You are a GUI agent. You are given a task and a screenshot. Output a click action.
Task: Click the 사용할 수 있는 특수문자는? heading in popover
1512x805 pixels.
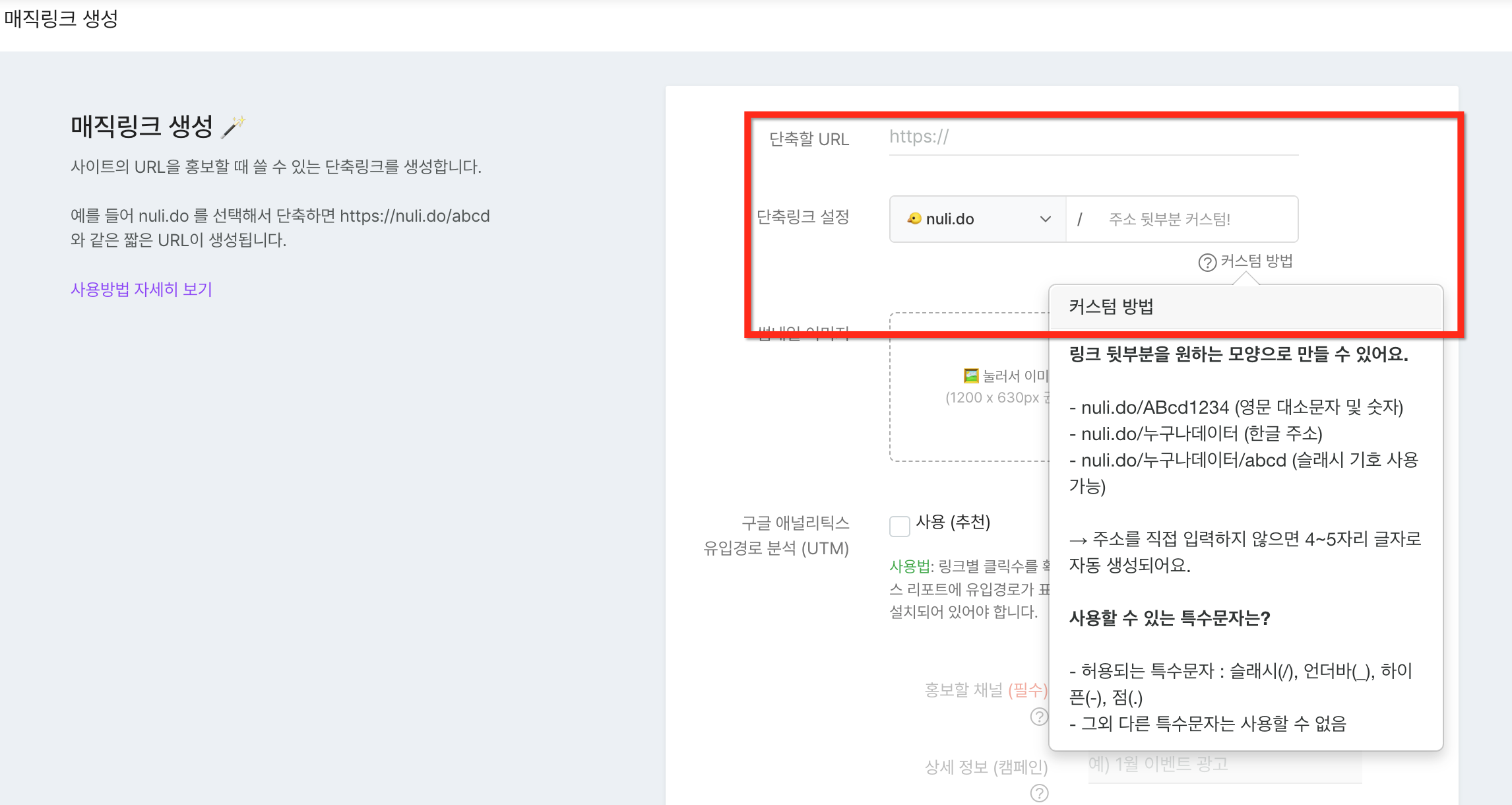(x=1169, y=618)
